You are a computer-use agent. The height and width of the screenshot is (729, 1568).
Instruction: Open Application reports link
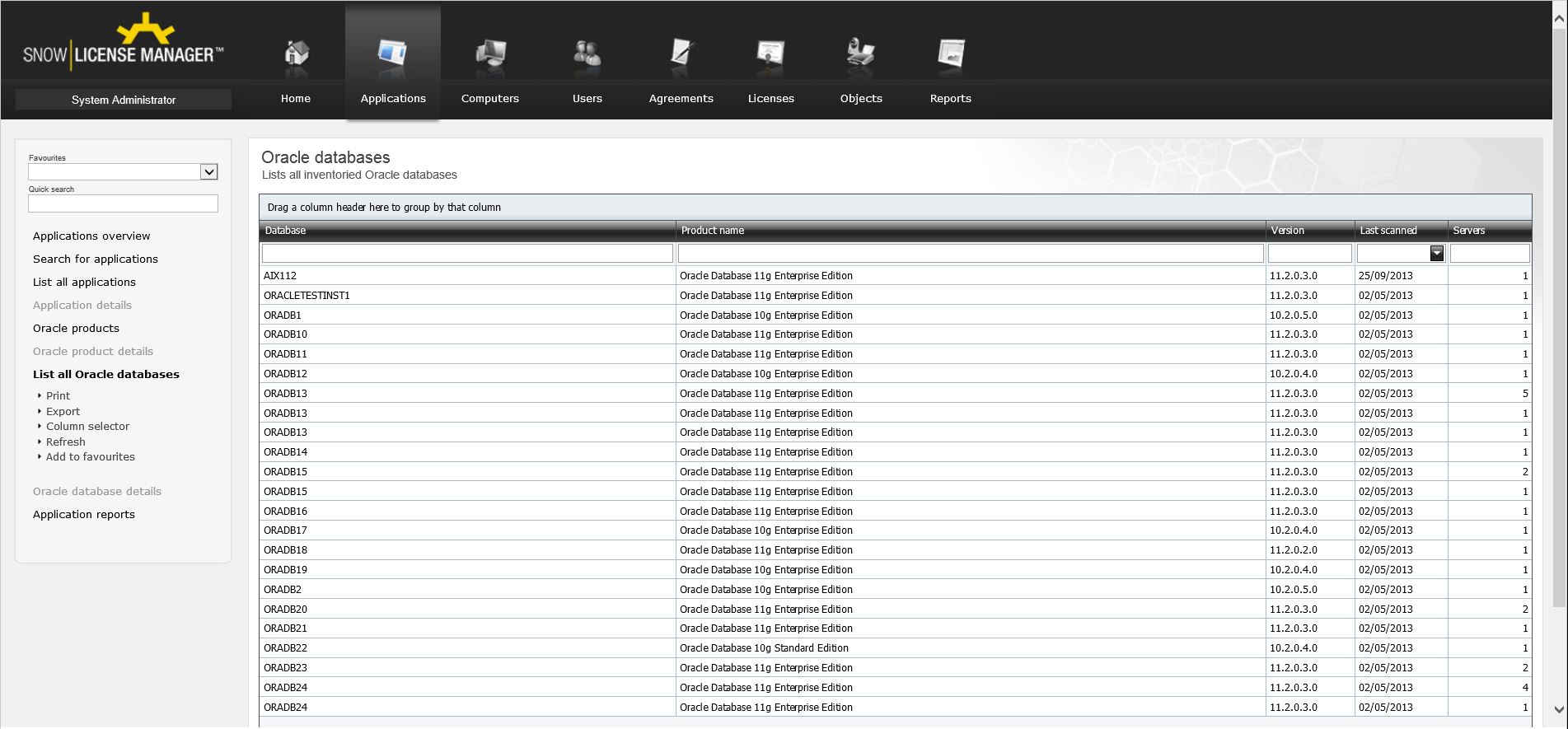click(84, 515)
